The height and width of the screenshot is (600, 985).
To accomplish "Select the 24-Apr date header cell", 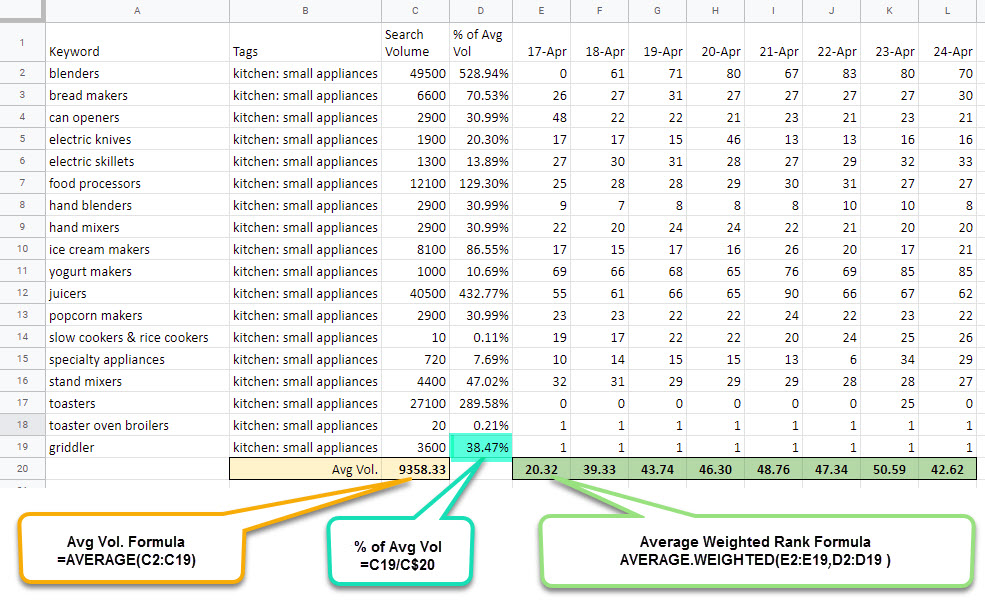I will point(951,51).
